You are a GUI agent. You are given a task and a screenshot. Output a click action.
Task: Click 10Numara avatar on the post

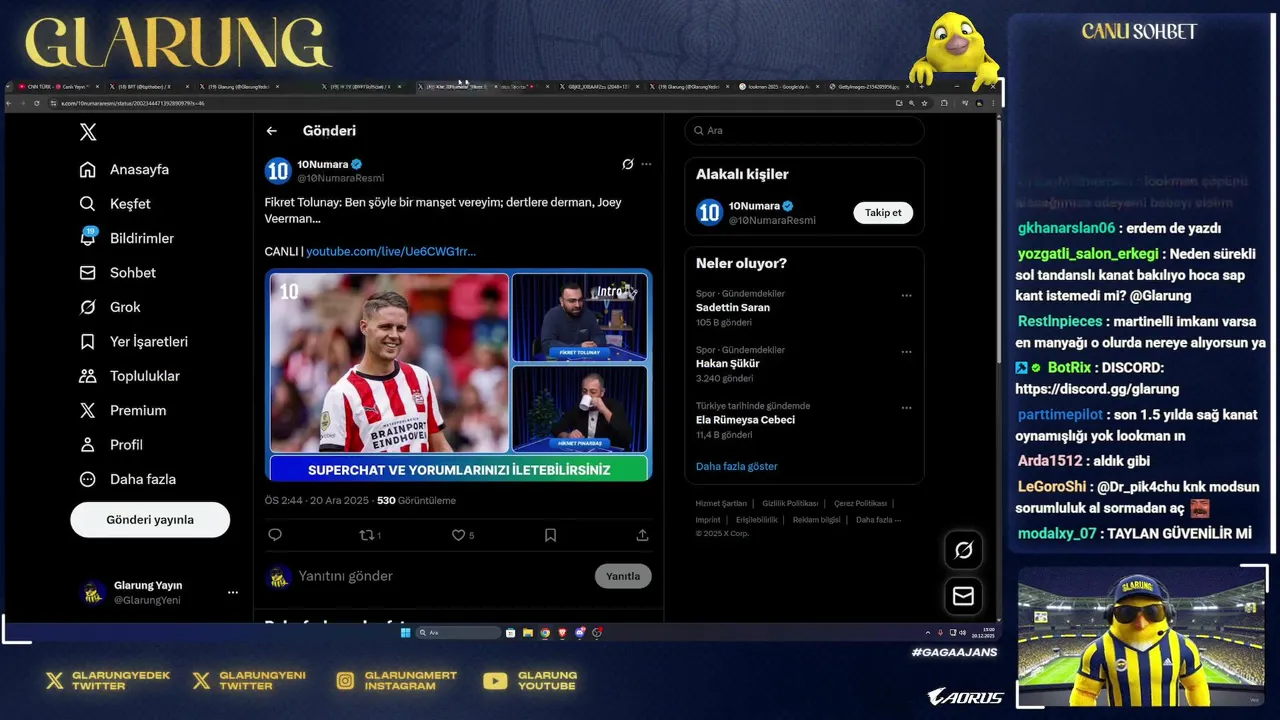point(277,171)
